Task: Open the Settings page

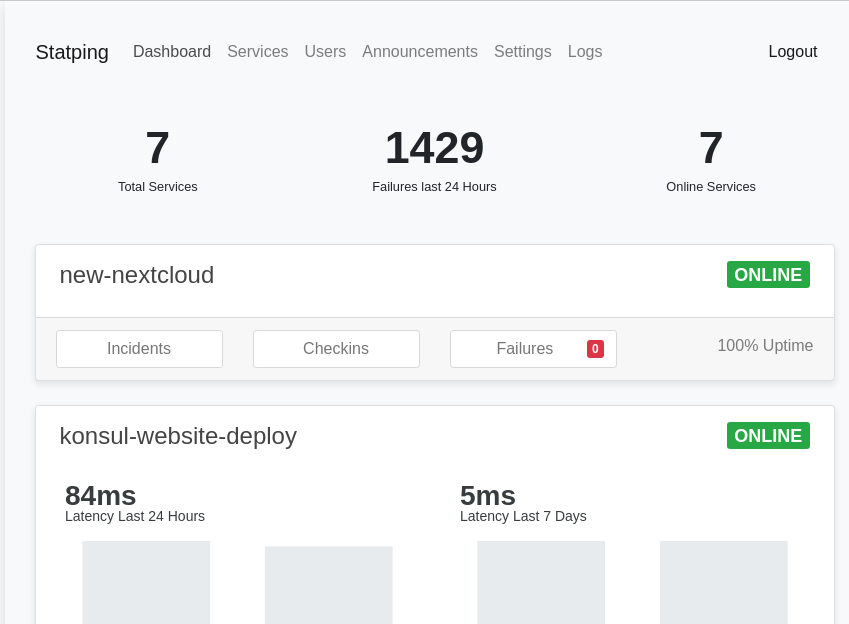Action: 523,51
